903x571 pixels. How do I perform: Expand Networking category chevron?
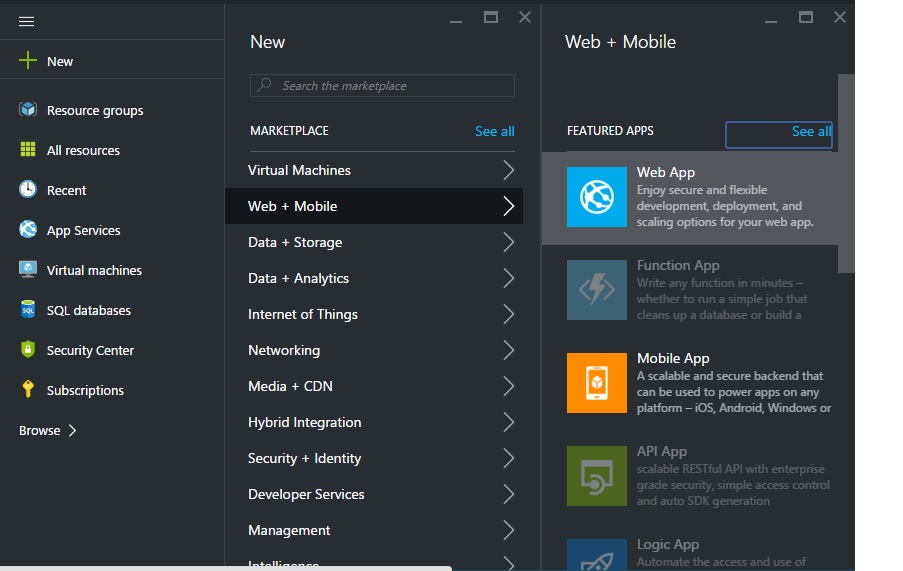coord(508,350)
